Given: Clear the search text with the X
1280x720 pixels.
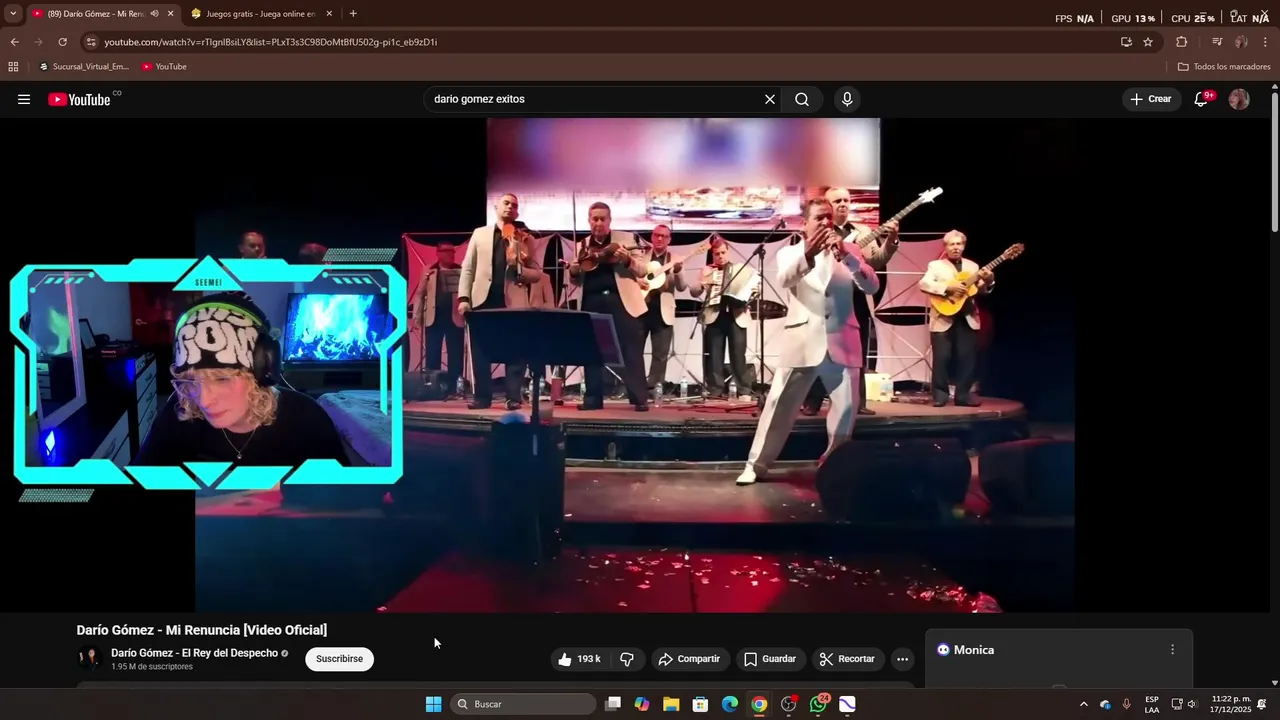Looking at the screenshot, I should tap(770, 99).
